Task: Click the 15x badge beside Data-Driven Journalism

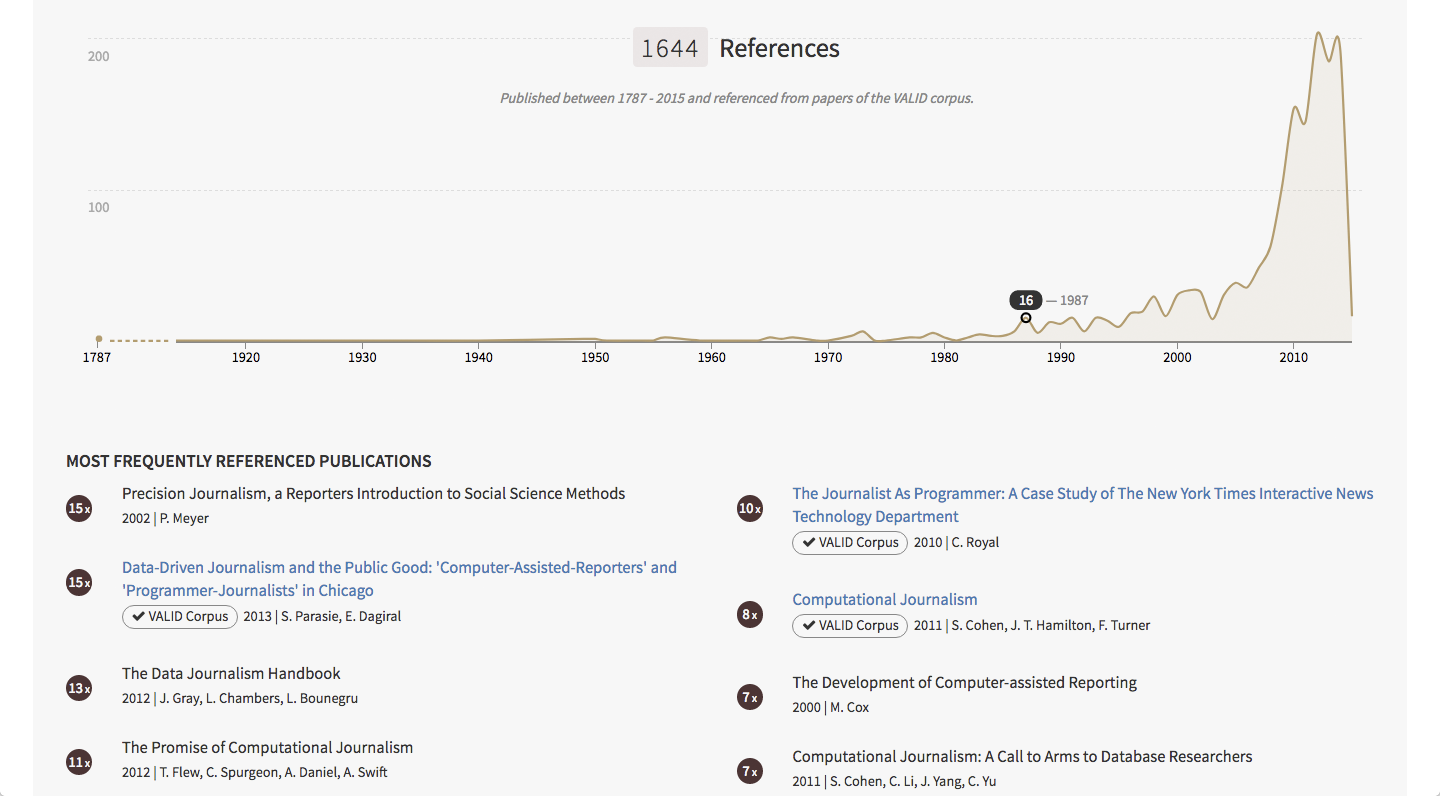Action: [x=79, y=582]
